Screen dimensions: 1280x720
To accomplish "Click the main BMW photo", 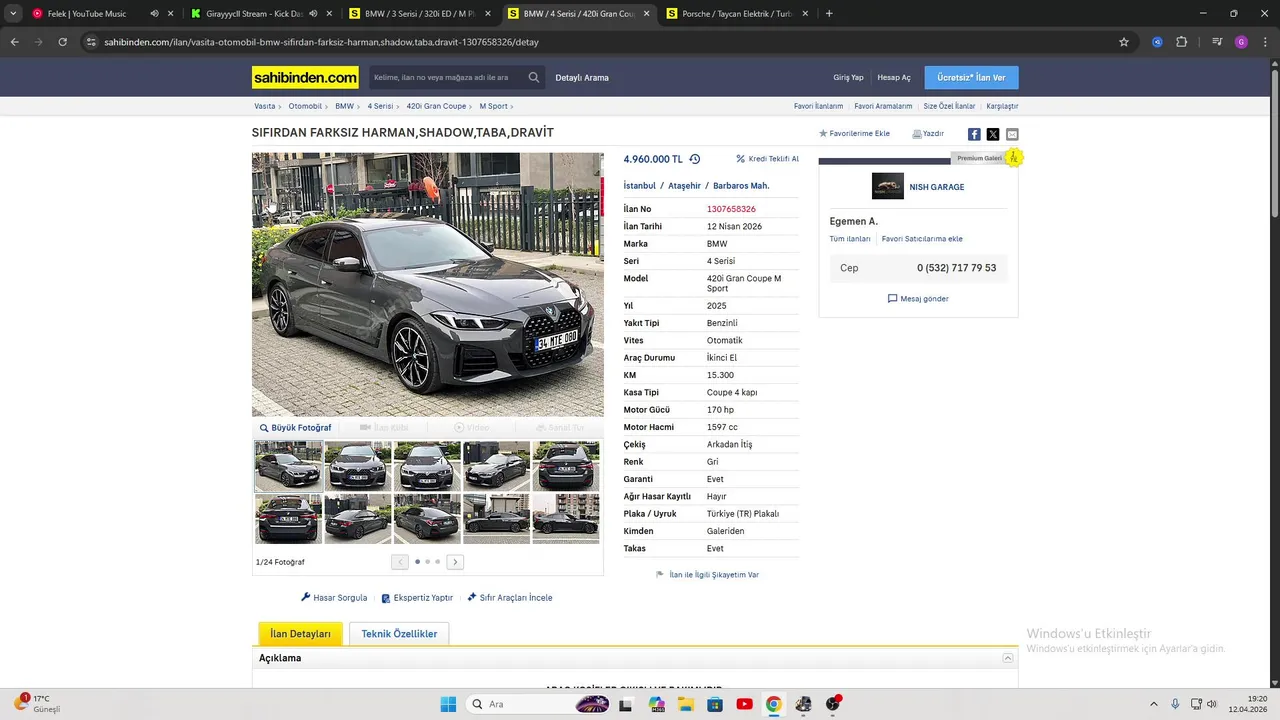I will click(427, 284).
